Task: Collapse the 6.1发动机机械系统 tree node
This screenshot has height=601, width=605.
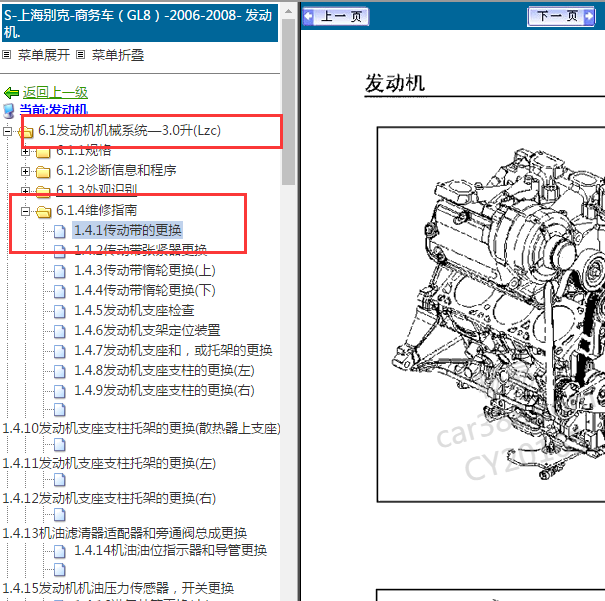Action: (7, 132)
